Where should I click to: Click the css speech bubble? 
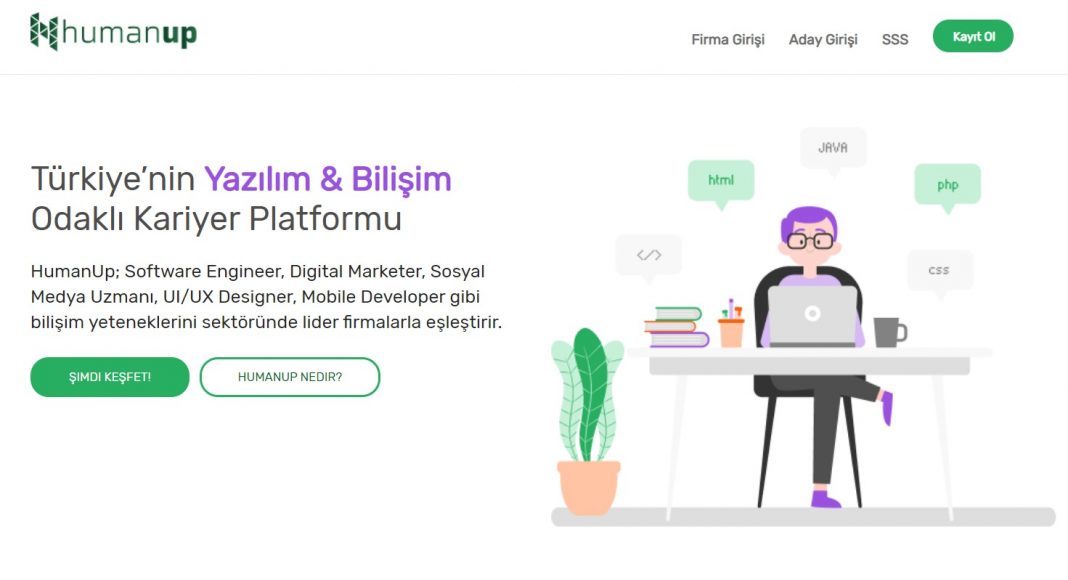(939, 272)
